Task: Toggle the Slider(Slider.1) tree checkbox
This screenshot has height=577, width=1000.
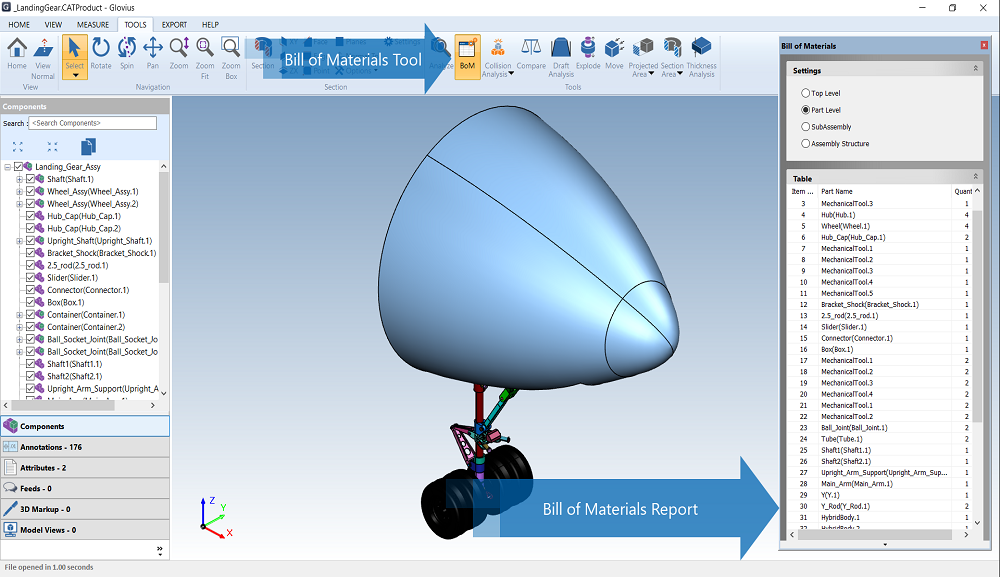Action: [x=31, y=278]
